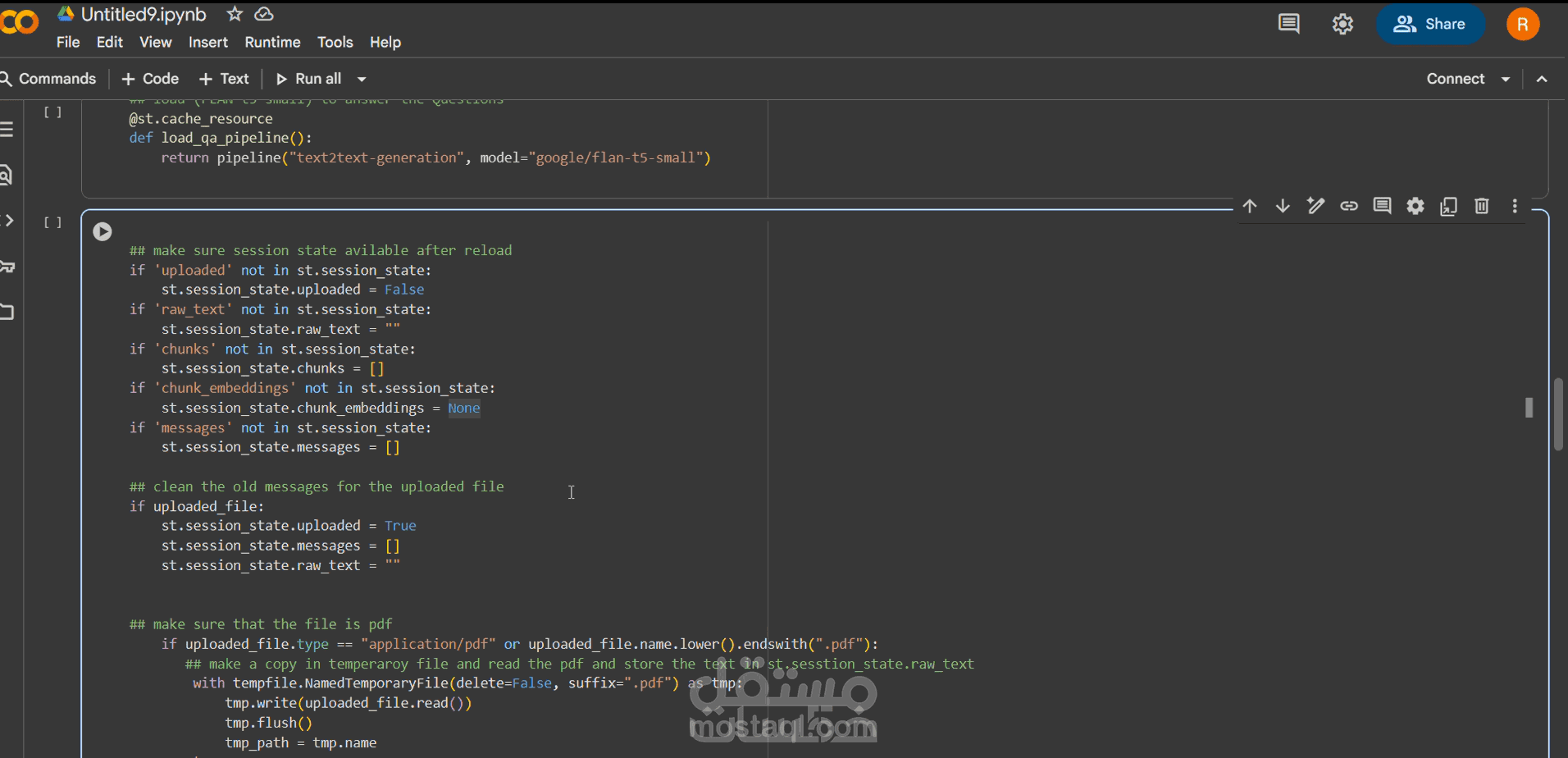Click 'chunk_embeddings' string in code

tap(225, 388)
